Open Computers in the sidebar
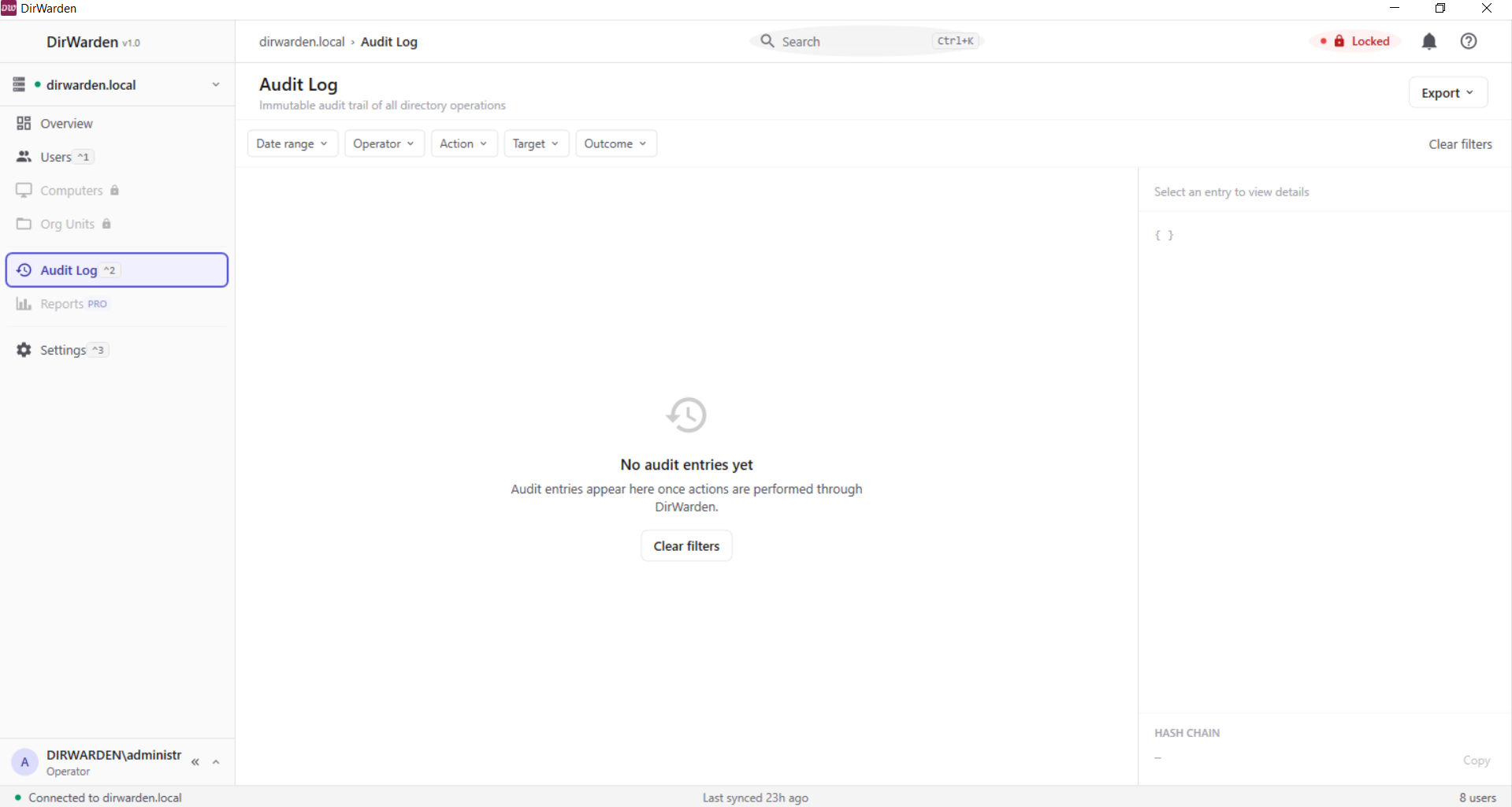Image resolution: width=1512 pixels, height=807 pixels. (x=117, y=191)
